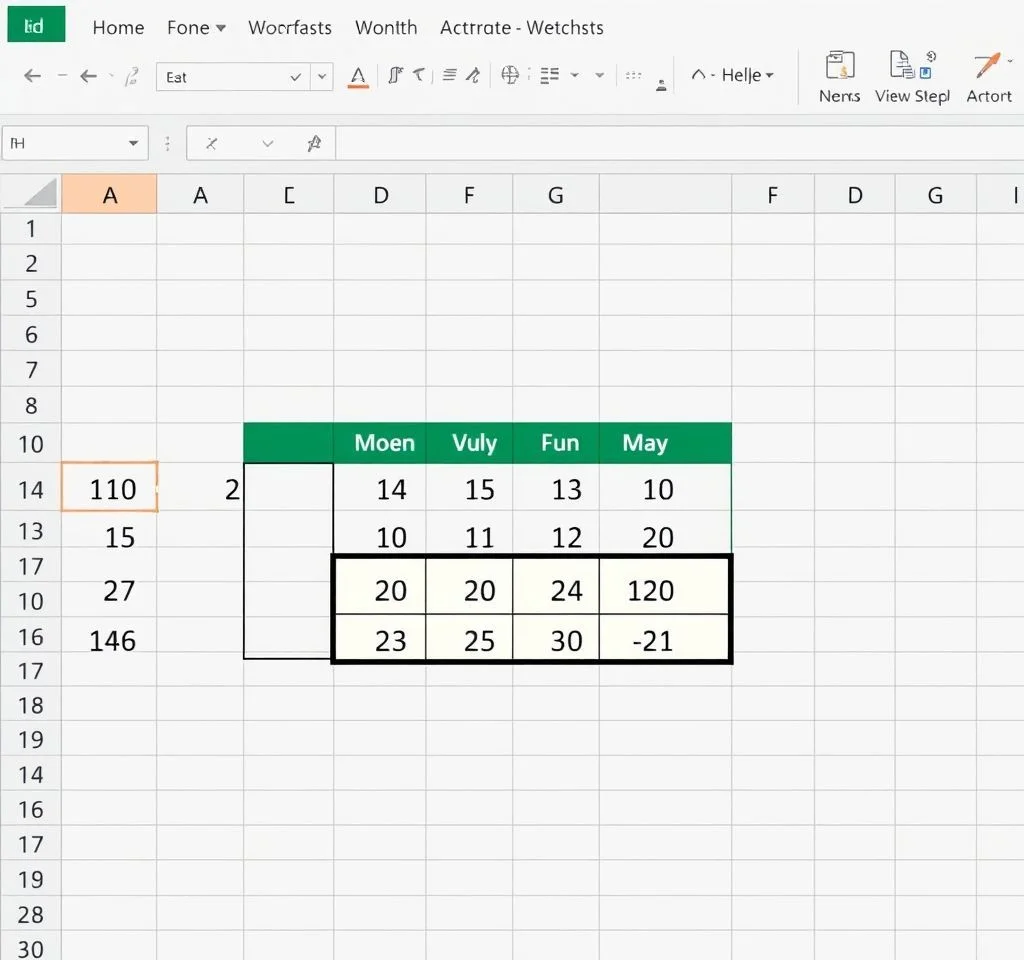Click the function icon beside the formula bar

313,144
